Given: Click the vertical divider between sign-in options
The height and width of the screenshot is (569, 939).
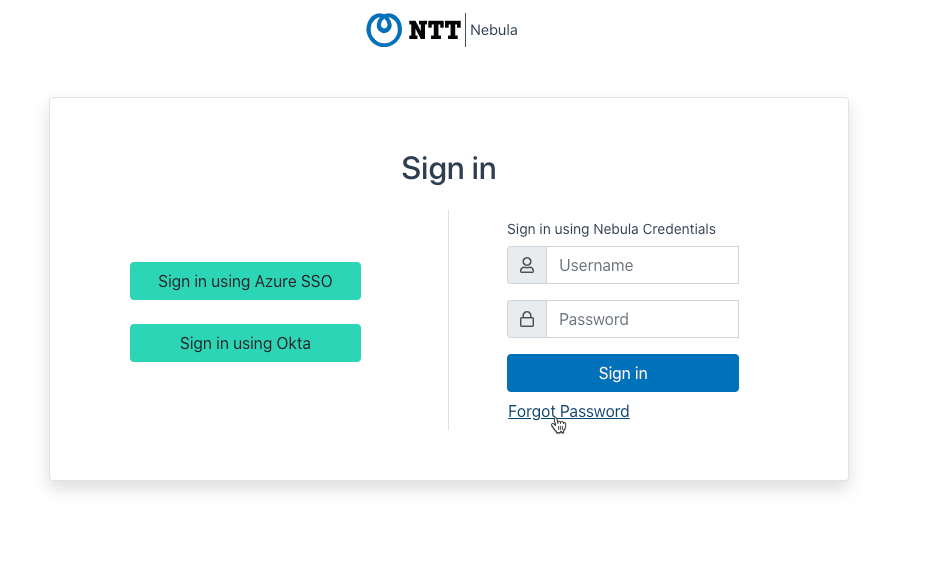Looking at the screenshot, I should click(x=449, y=320).
